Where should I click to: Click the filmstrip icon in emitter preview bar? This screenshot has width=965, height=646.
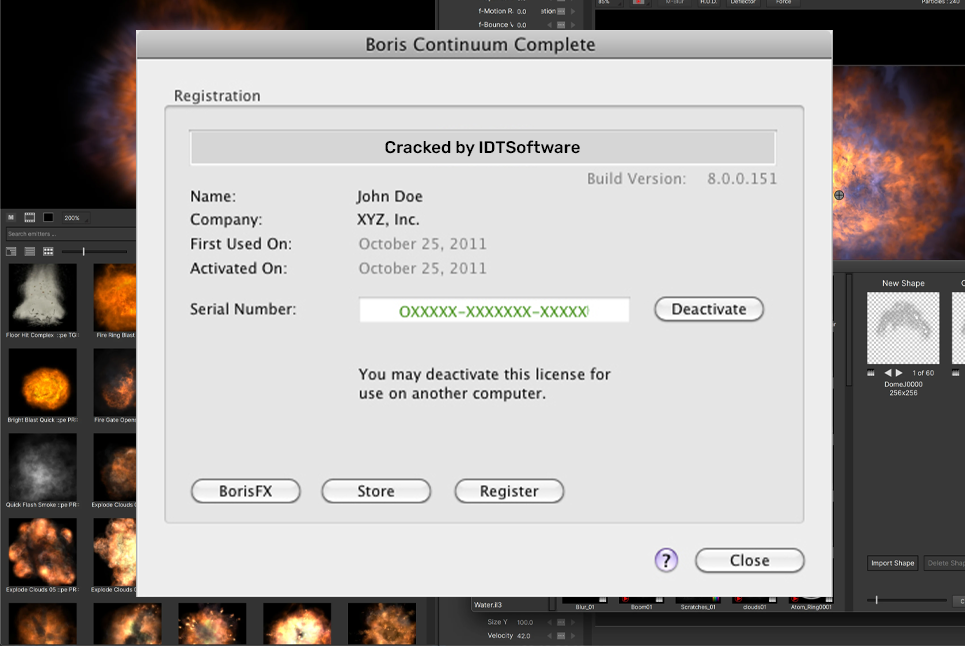tap(30, 217)
